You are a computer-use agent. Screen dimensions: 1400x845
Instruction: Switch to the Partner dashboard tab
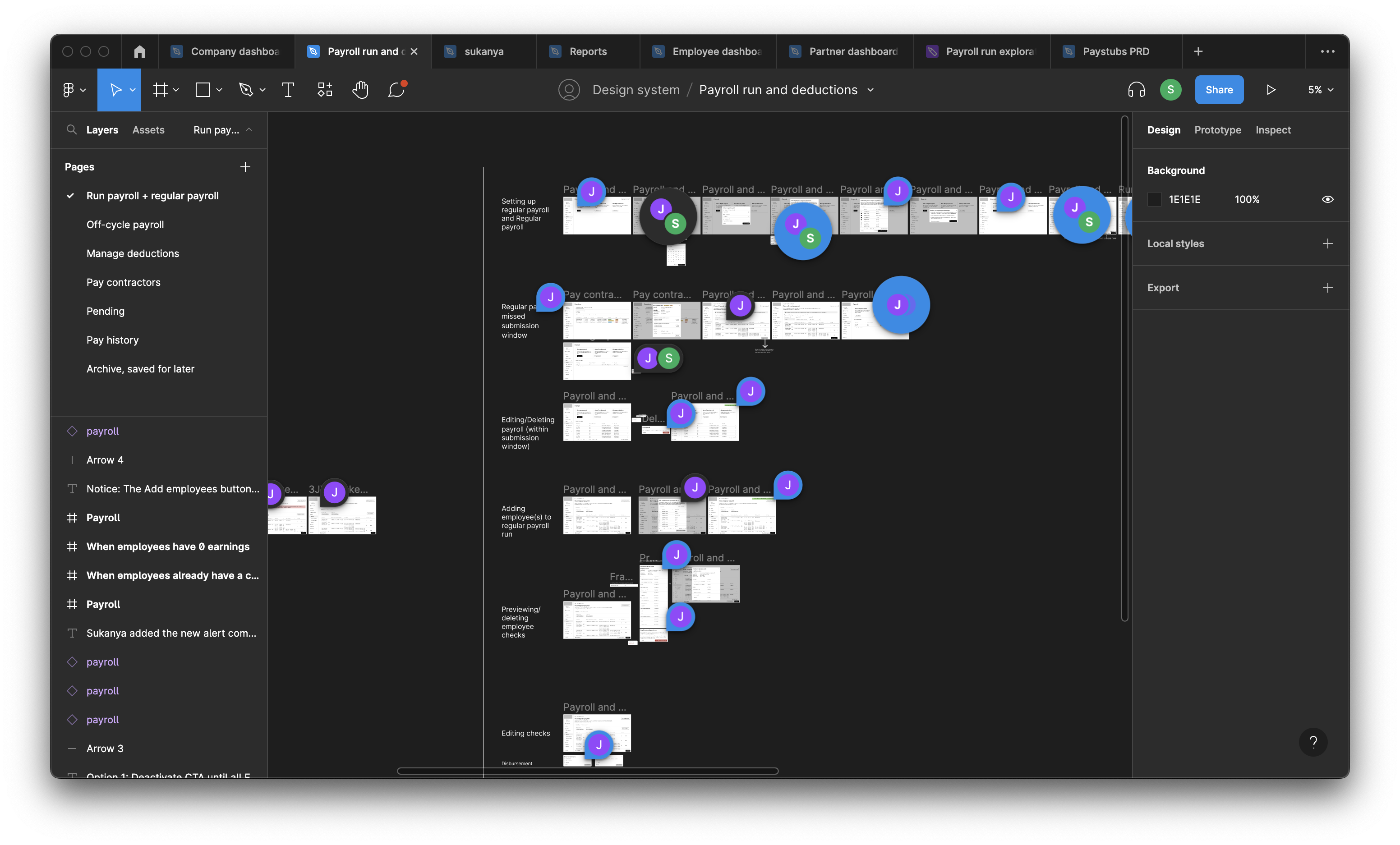pos(845,52)
